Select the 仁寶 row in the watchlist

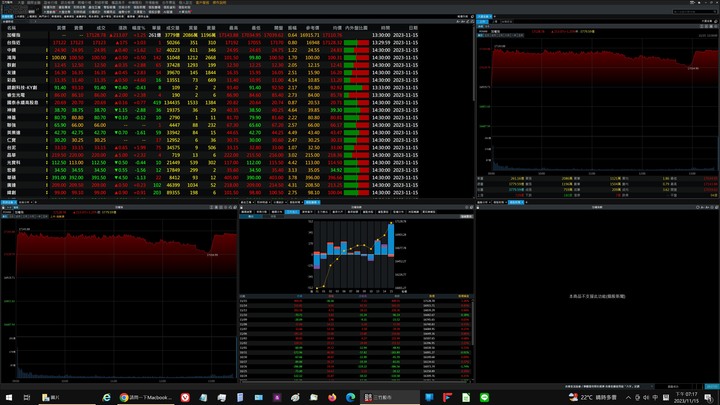pyautogui.click(x=212, y=140)
